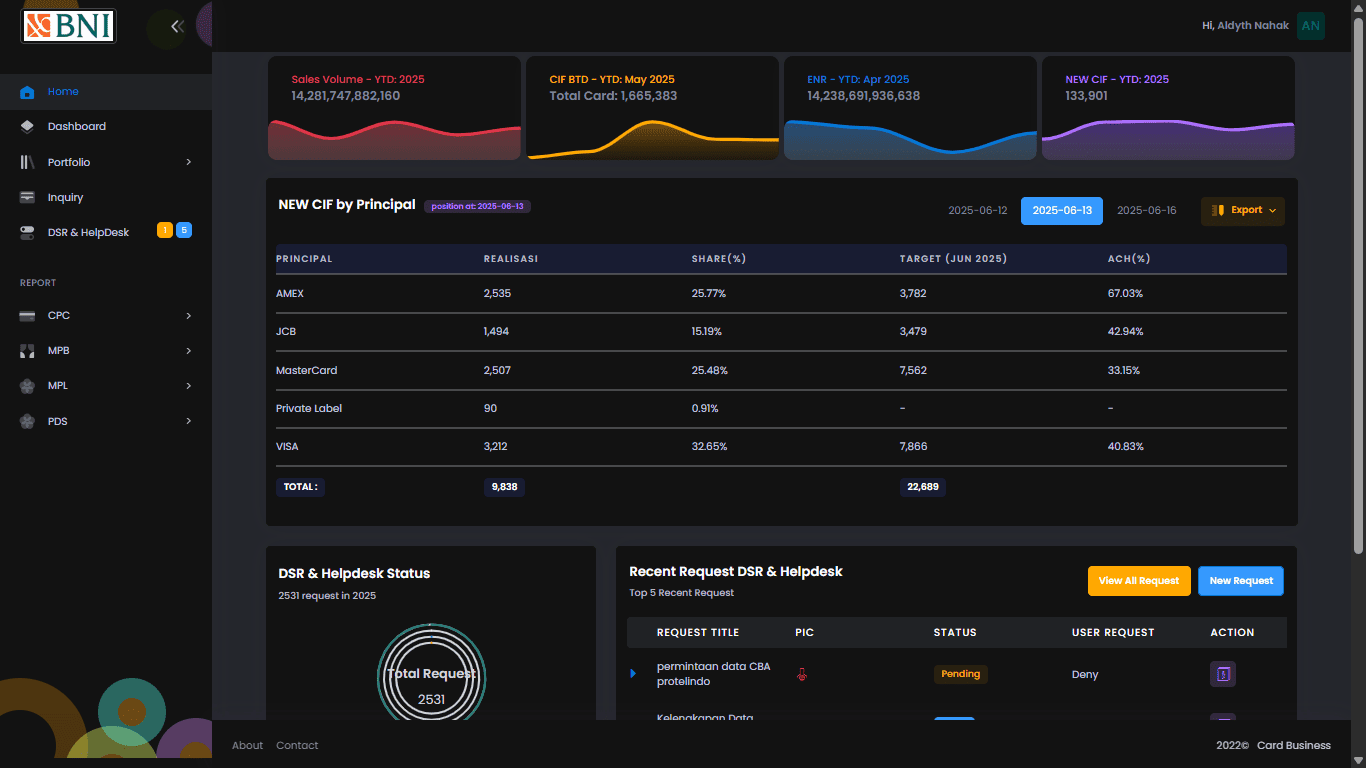
Task: Click the PDS icon in sidebar
Action: (x=27, y=421)
